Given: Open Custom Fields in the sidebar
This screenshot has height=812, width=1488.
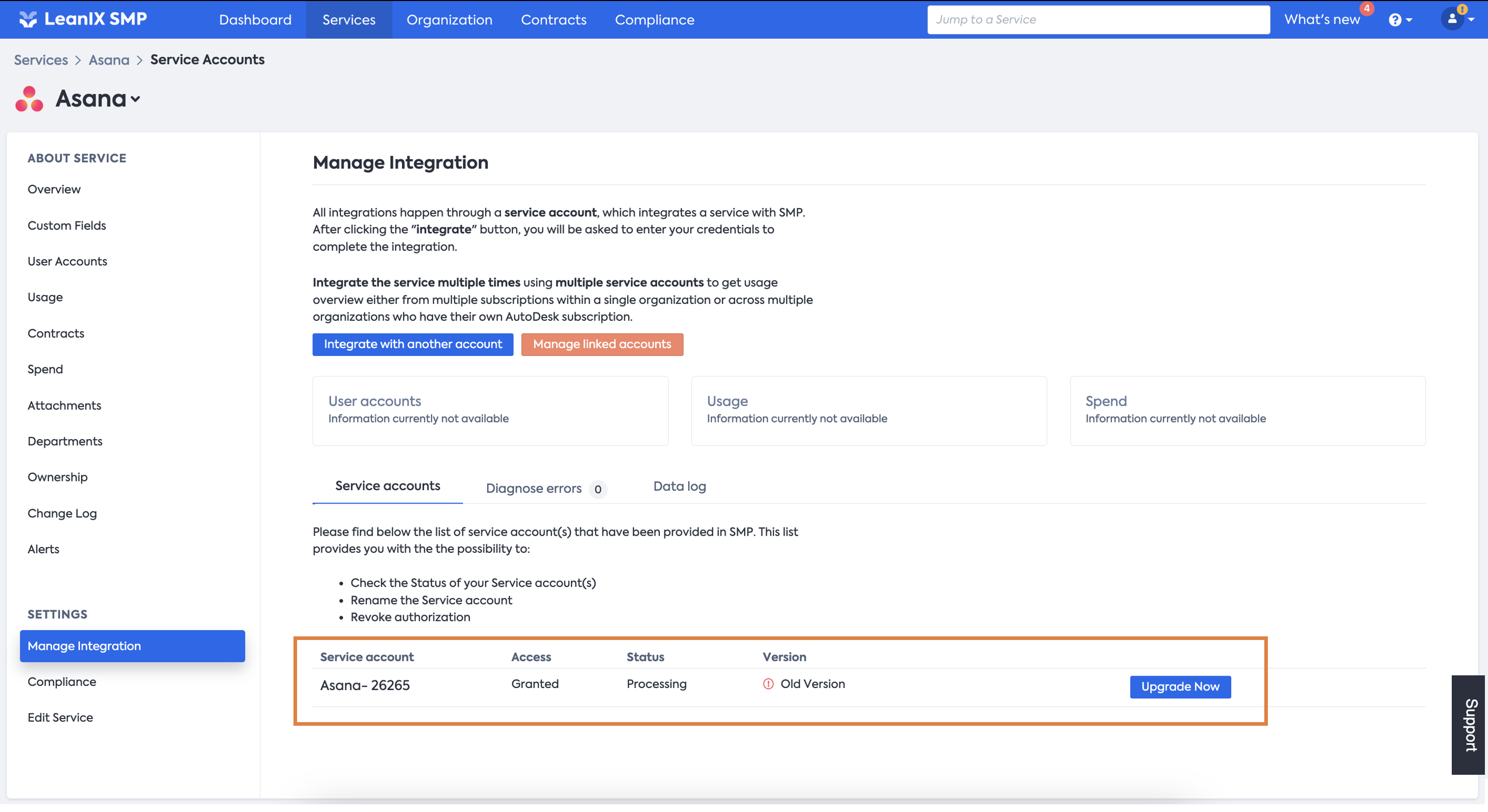Looking at the screenshot, I should coord(67,225).
